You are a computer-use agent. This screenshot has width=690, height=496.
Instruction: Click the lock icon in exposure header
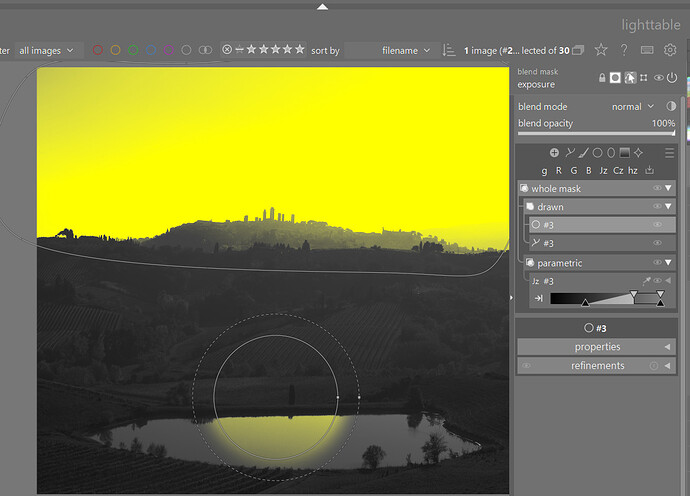[602, 78]
